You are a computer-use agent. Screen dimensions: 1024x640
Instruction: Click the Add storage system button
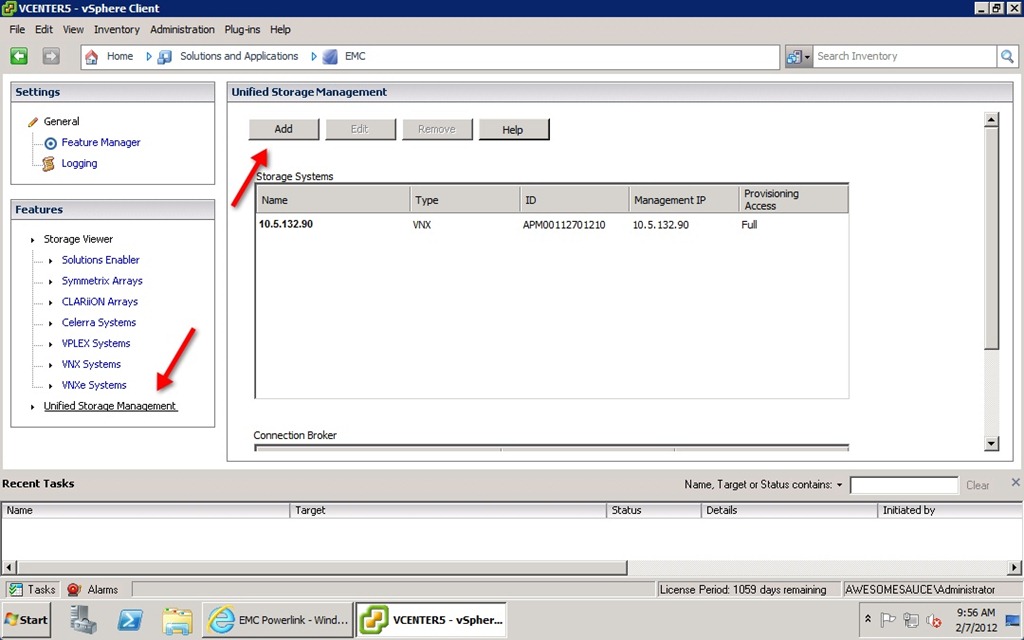tap(284, 129)
